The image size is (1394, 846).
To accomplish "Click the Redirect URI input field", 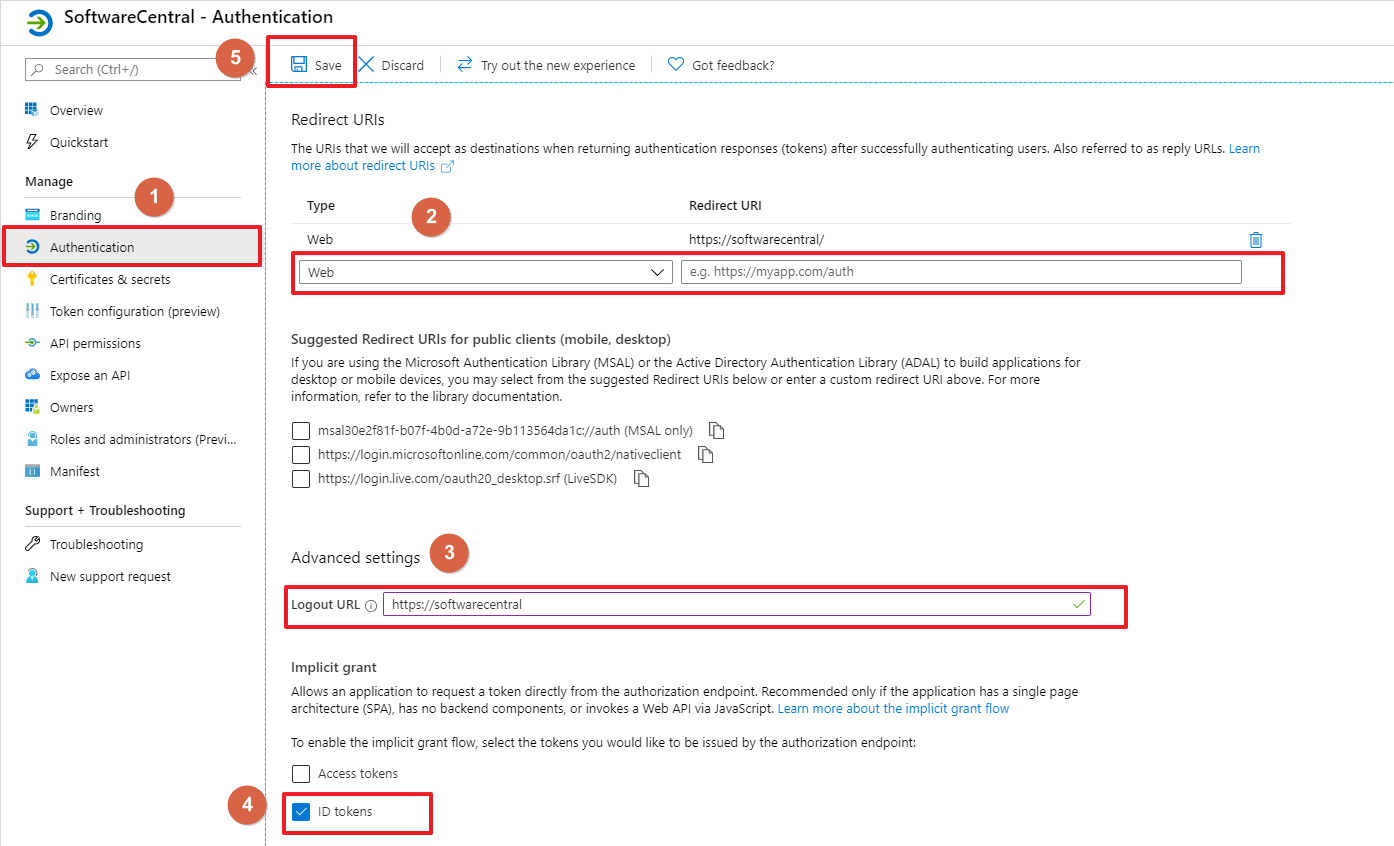I will pyautogui.click(x=960, y=272).
